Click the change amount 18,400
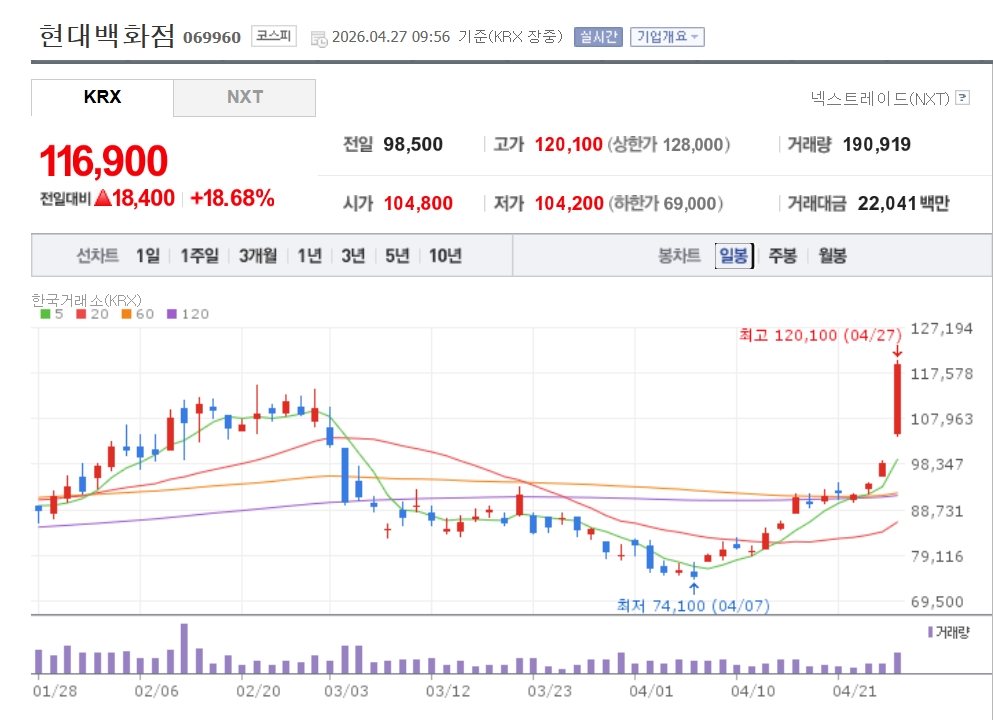993x720 pixels. tap(143, 198)
